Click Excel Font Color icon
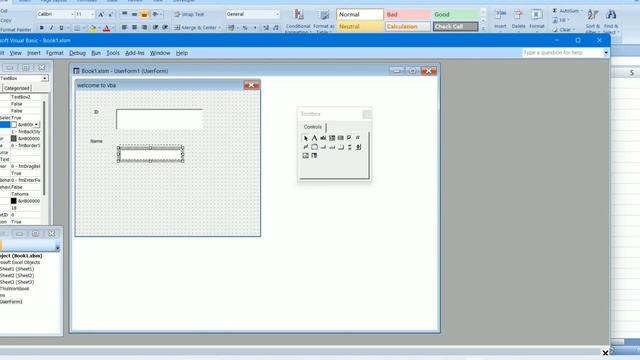The height and width of the screenshot is (360, 640). [107, 28]
